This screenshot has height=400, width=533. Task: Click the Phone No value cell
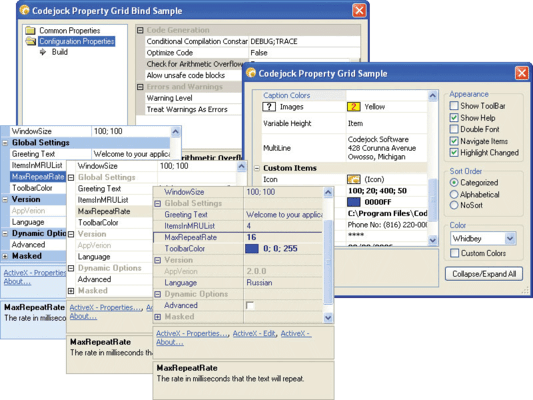tap(387, 225)
